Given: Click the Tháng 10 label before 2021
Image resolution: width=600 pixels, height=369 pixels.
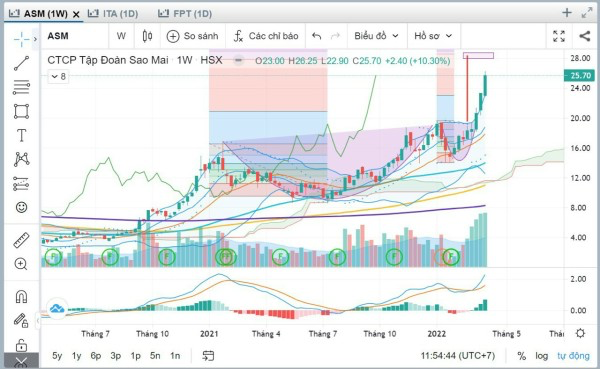Looking at the screenshot, I should click(152, 334).
